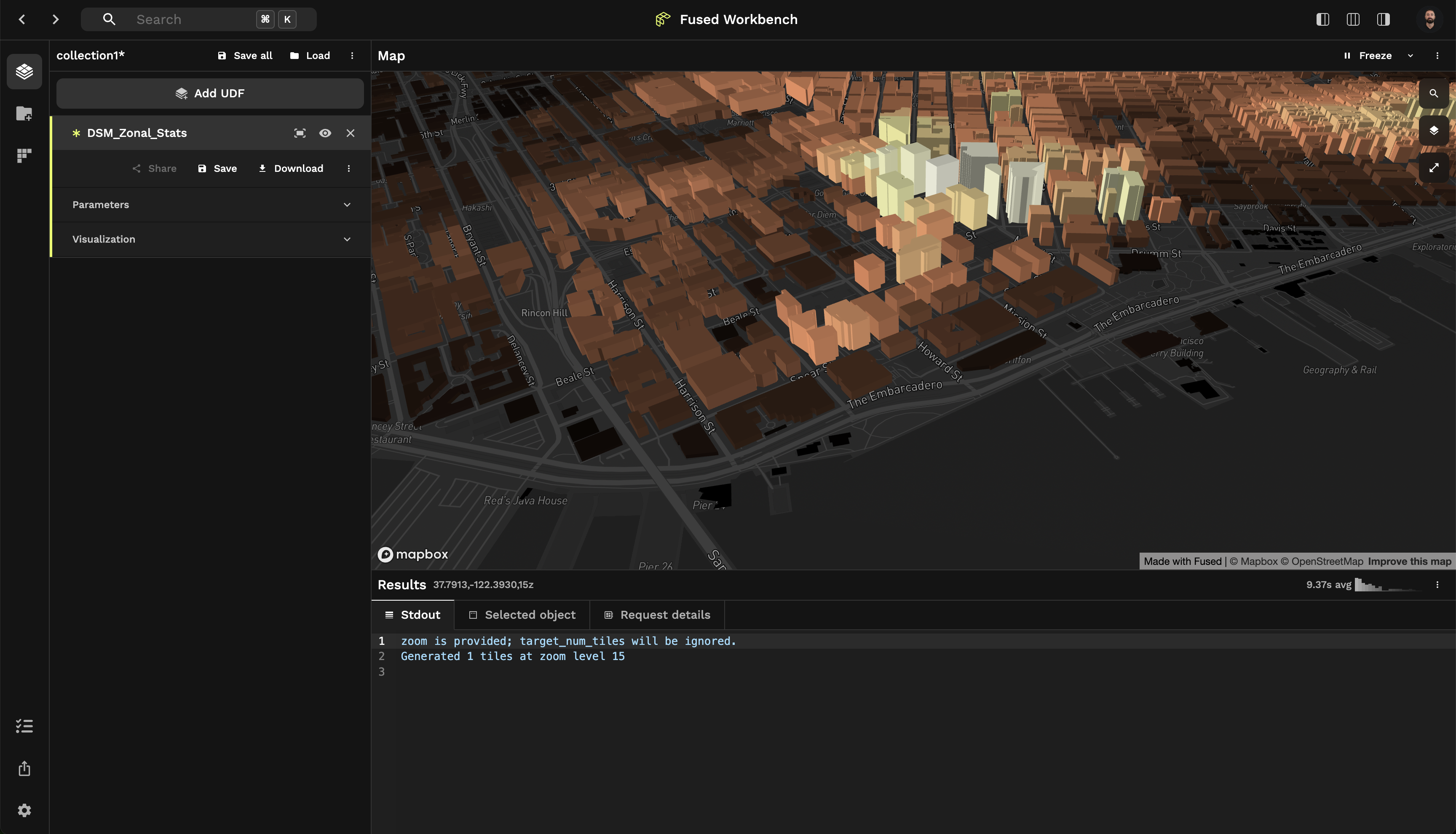
Task: Open the map basemap layers icon
Action: [1434, 131]
